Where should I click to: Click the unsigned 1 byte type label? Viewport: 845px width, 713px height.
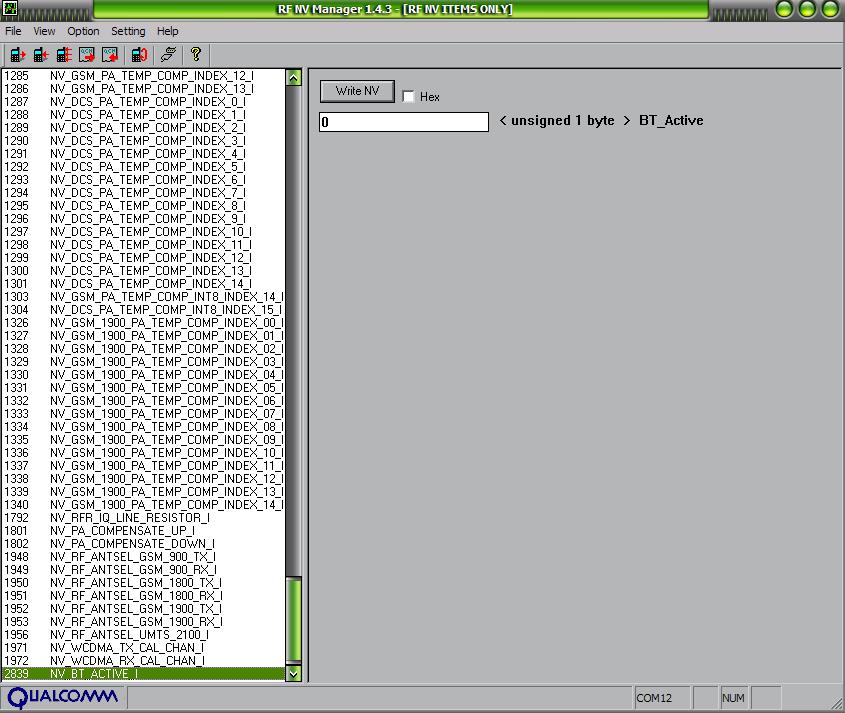click(x=563, y=120)
